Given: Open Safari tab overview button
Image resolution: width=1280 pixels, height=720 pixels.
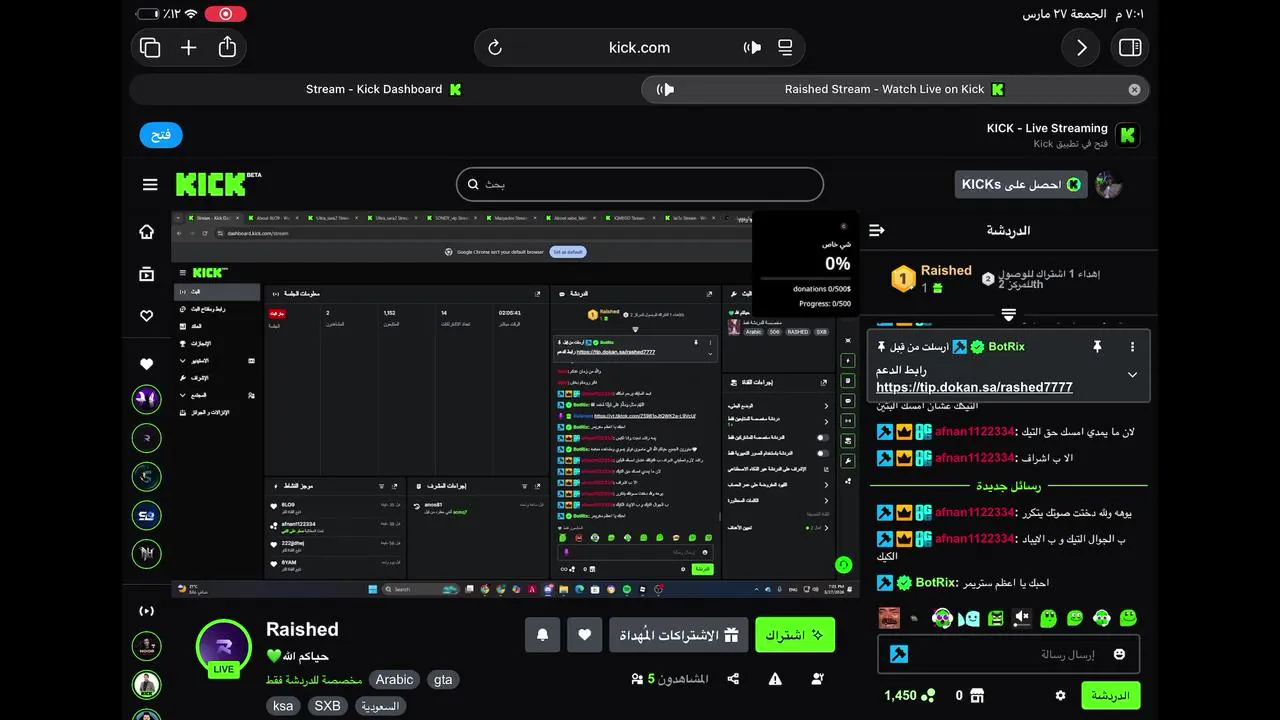Looking at the screenshot, I should 150,47.
